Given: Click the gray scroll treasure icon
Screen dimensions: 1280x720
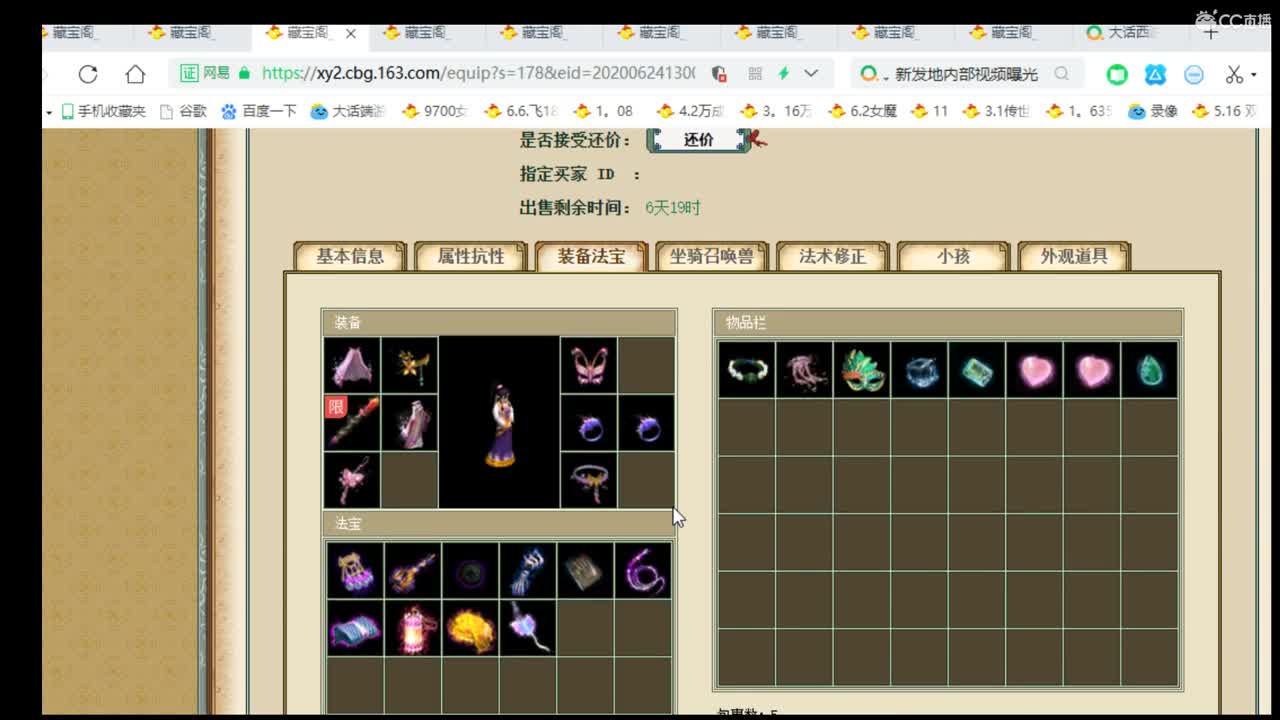Looking at the screenshot, I should point(585,571).
